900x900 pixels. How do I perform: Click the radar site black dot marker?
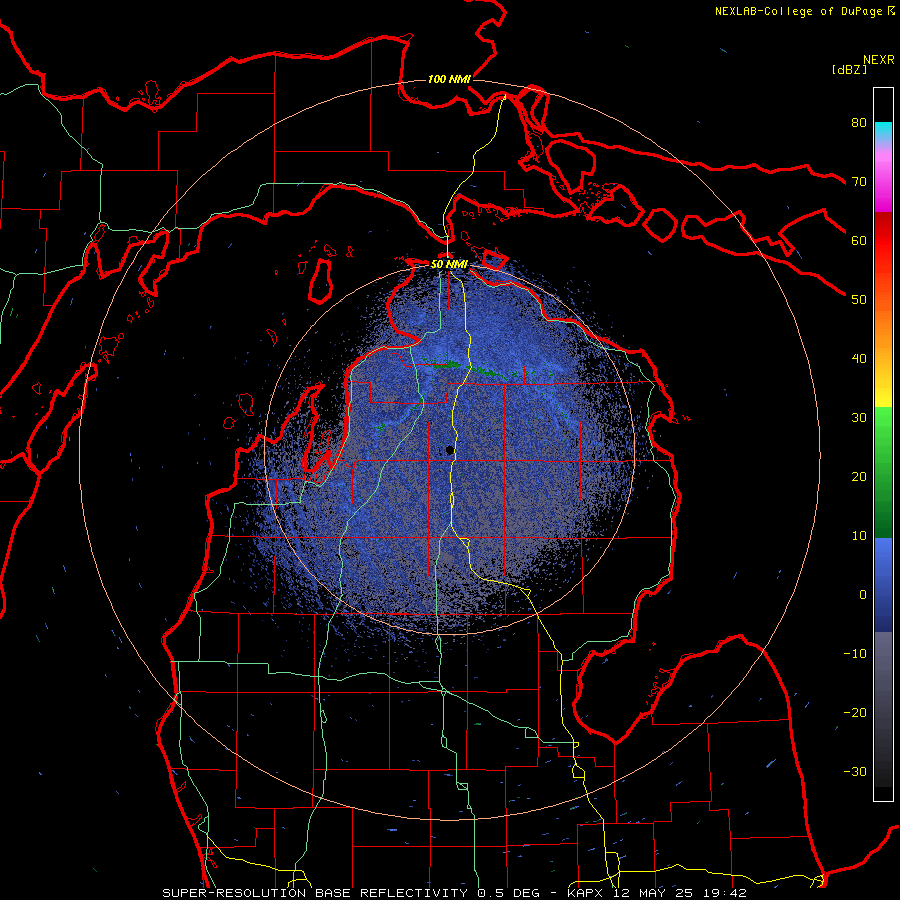pos(450,450)
